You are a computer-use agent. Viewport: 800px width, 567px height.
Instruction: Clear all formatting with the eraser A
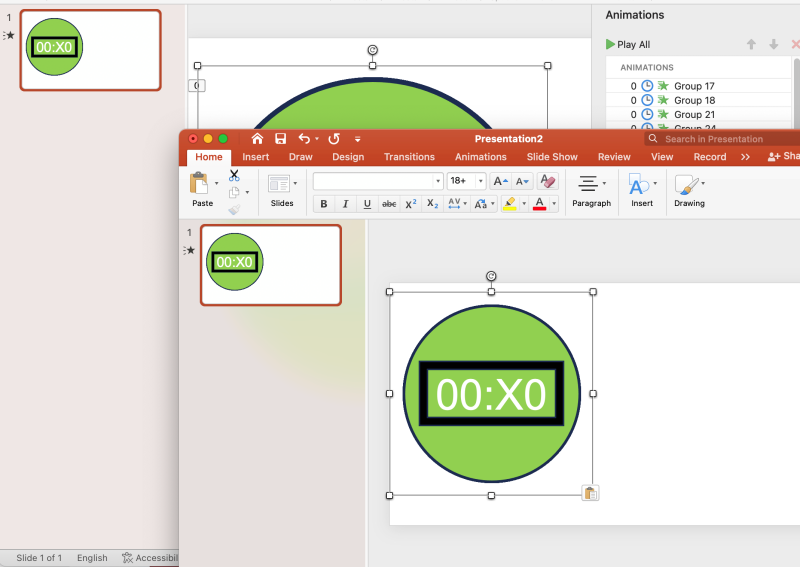click(547, 181)
